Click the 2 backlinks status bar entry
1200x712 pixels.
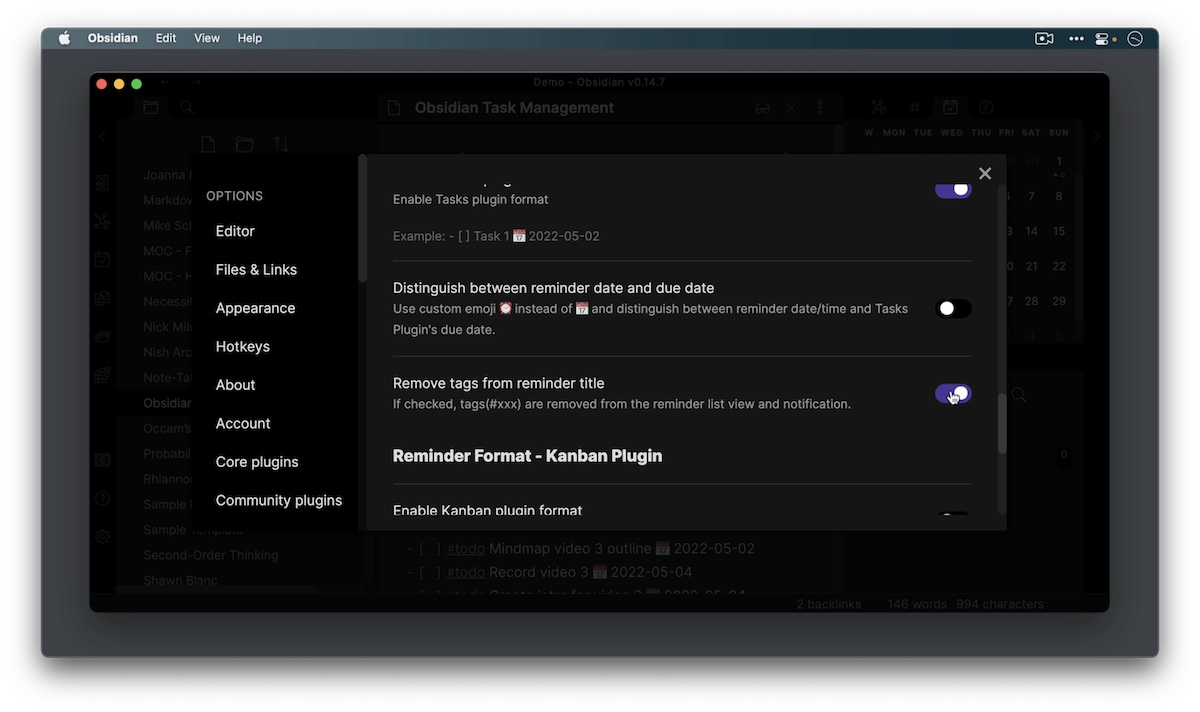pyautogui.click(x=828, y=604)
